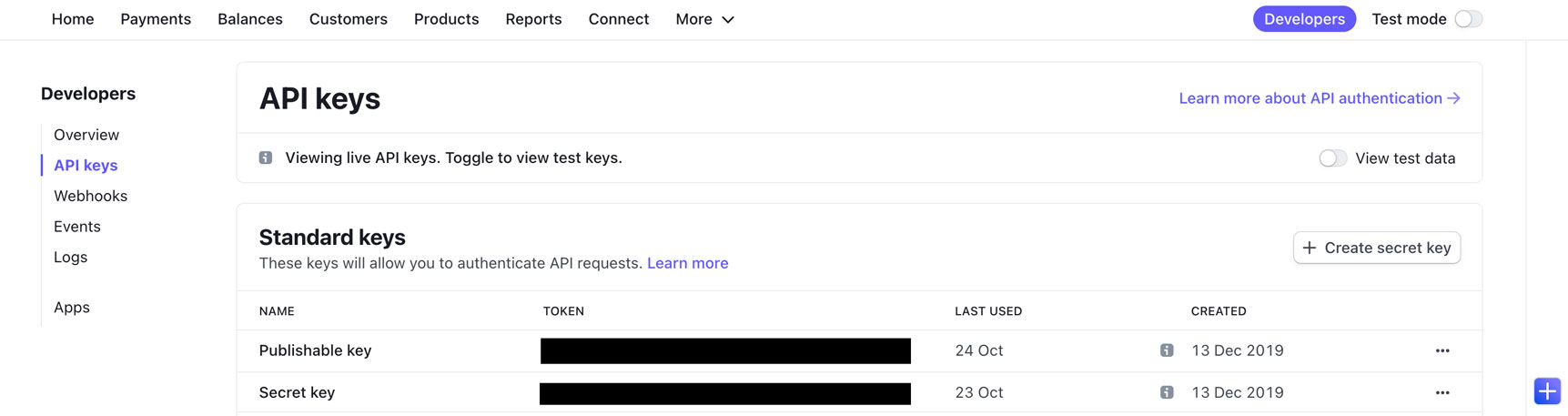
Task: Click the Developers pill button
Action: click(1304, 19)
